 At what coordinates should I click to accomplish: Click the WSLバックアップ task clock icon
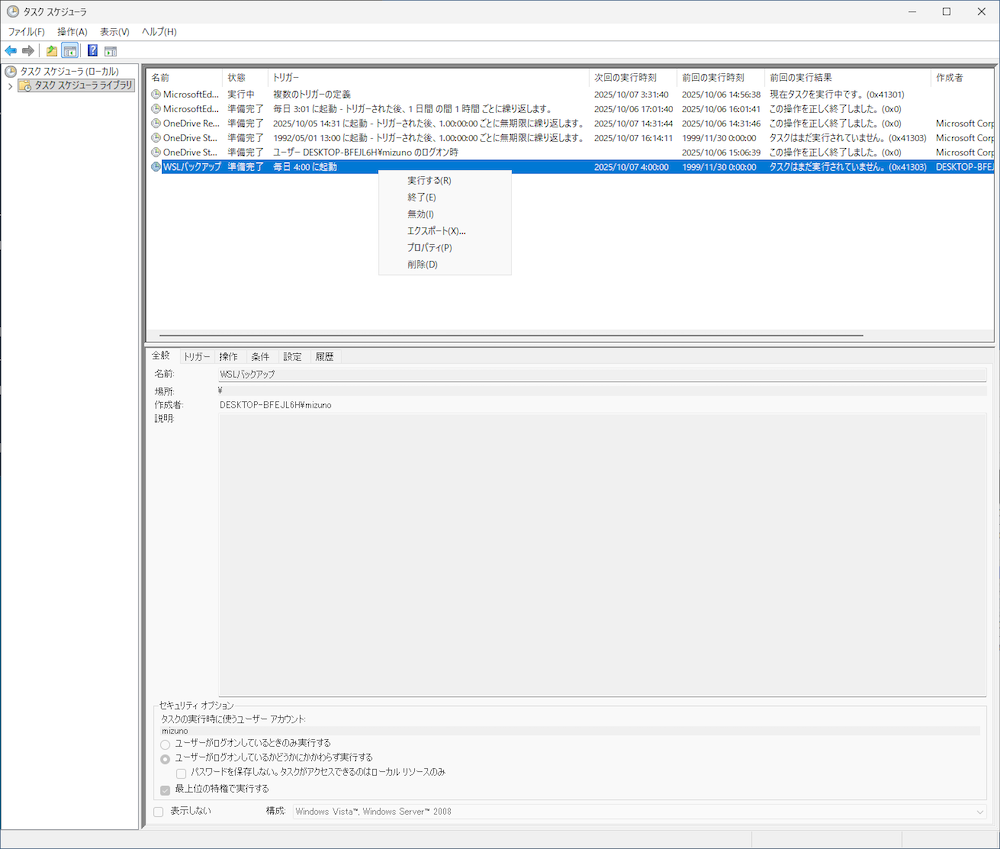[x=156, y=167]
